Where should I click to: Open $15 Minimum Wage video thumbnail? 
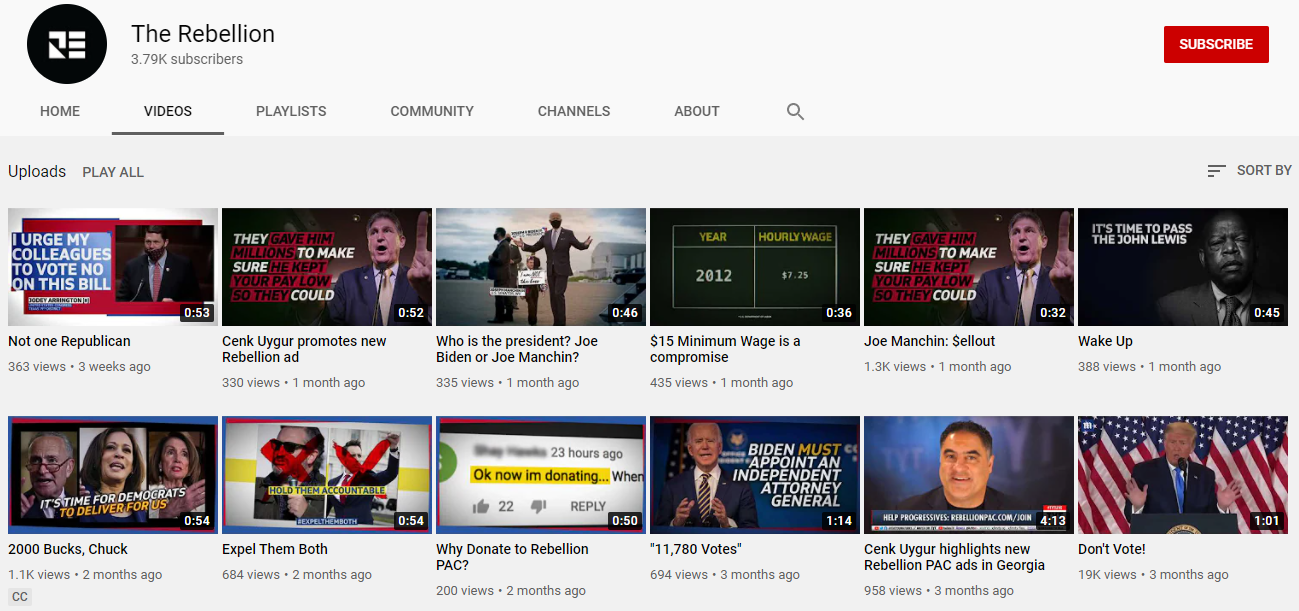(x=755, y=267)
